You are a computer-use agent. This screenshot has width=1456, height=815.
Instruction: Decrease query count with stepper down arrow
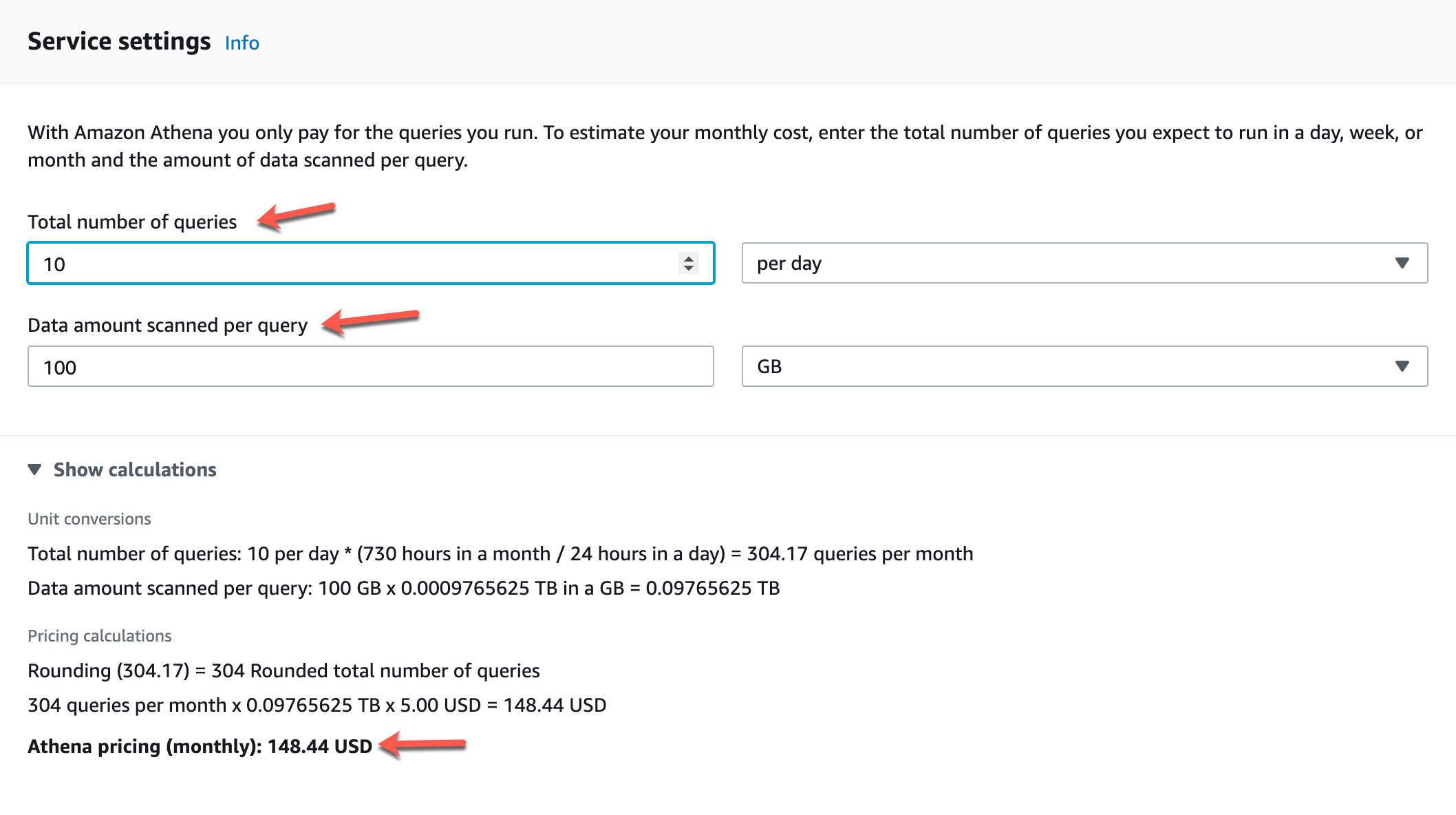pyautogui.click(x=688, y=268)
